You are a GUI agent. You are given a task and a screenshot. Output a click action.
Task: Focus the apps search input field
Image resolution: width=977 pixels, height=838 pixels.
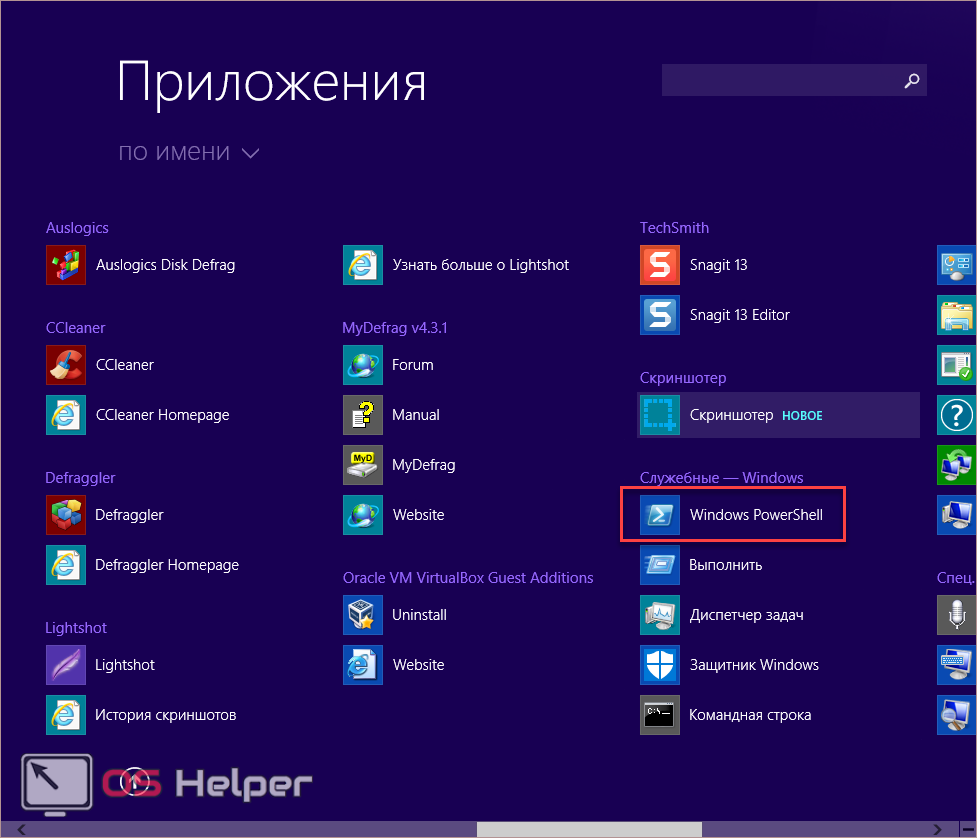(x=780, y=81)
